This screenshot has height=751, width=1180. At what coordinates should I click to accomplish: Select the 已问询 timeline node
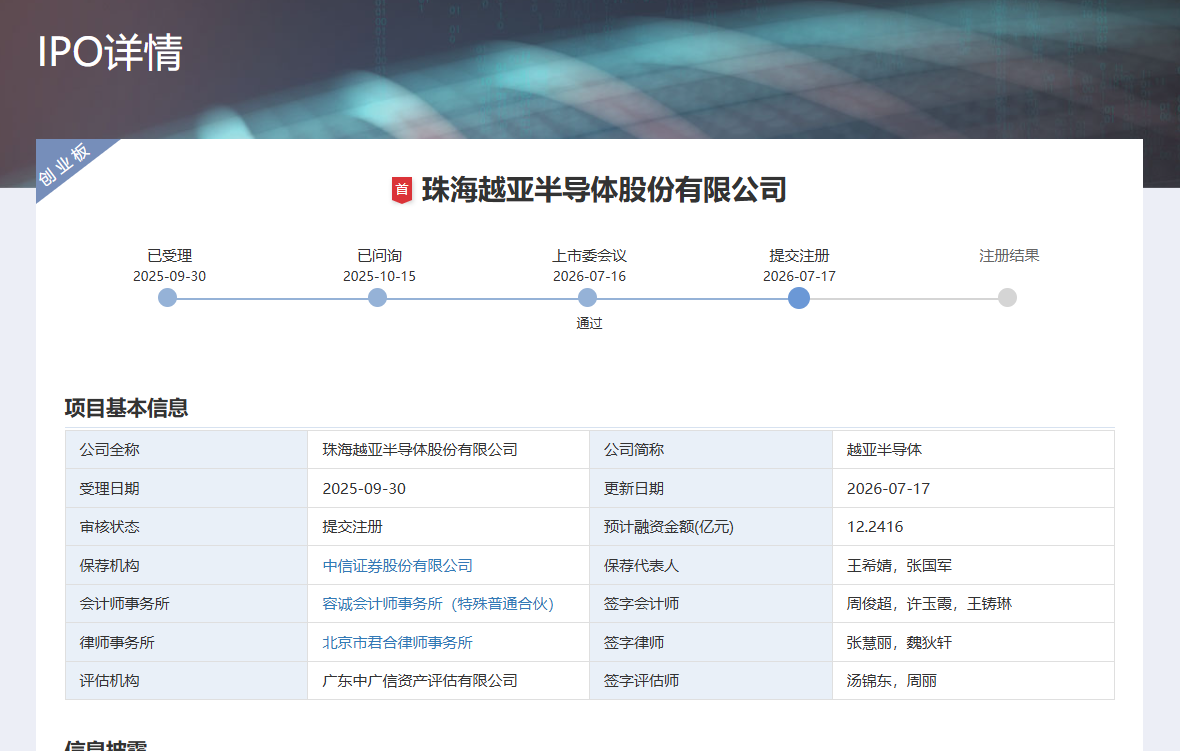coord(377,298)
